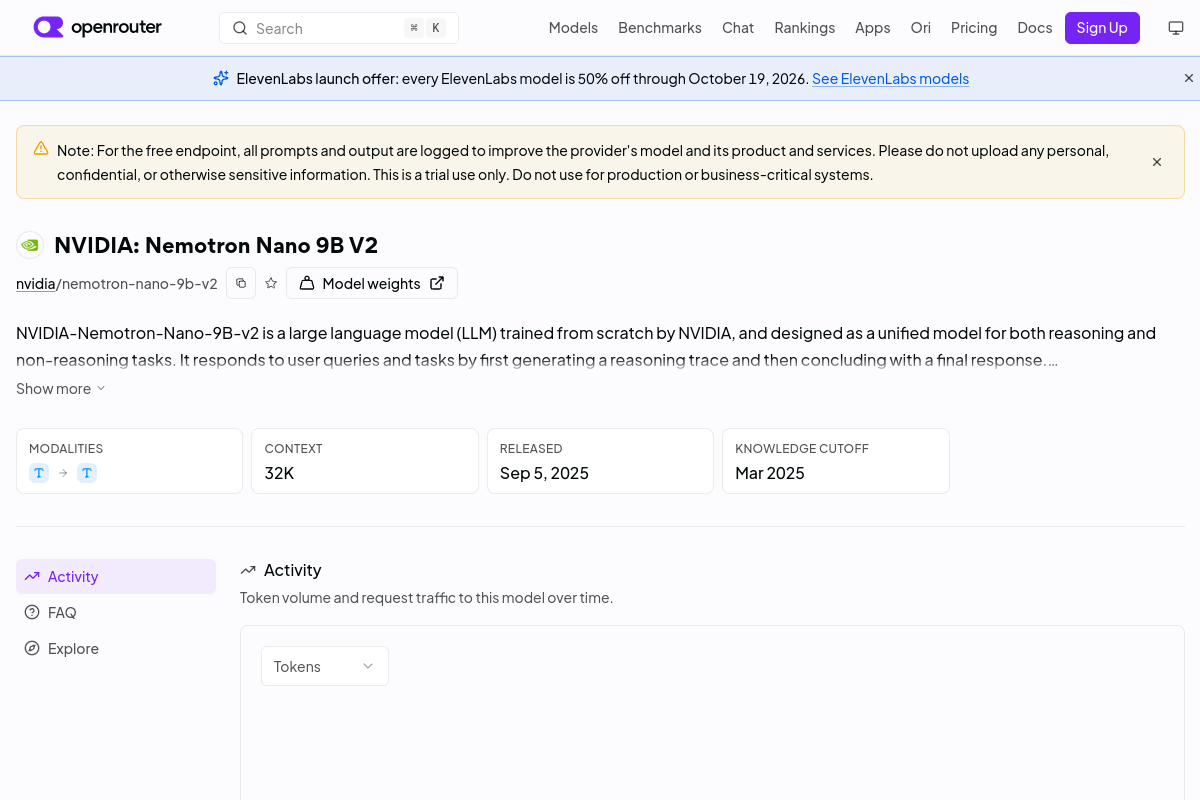The height and width of the screenshot is (800, 1200).
Task: Select the Activity sidebar tab
Action: coord(116,576)
